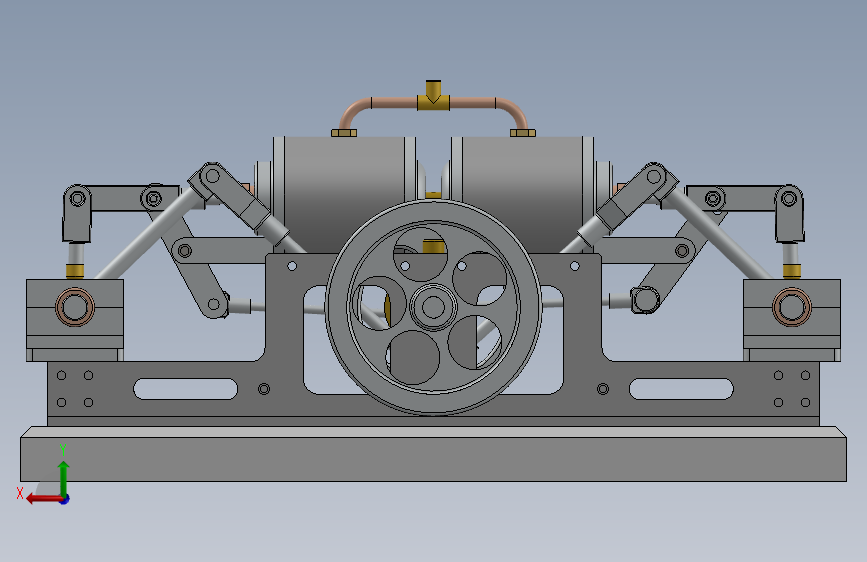
Task: Pick the small brass fitting between the two cylinders
Action: coord(434,195)
